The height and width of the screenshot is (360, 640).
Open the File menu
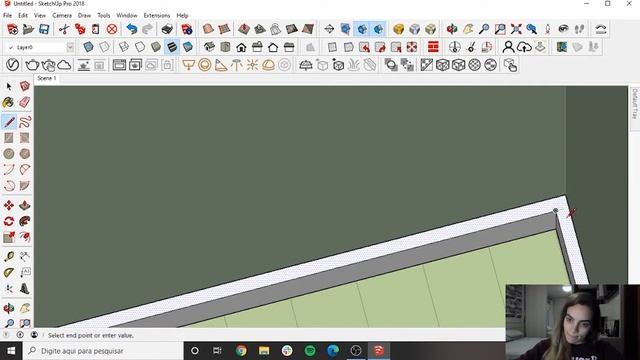(7, 16)
